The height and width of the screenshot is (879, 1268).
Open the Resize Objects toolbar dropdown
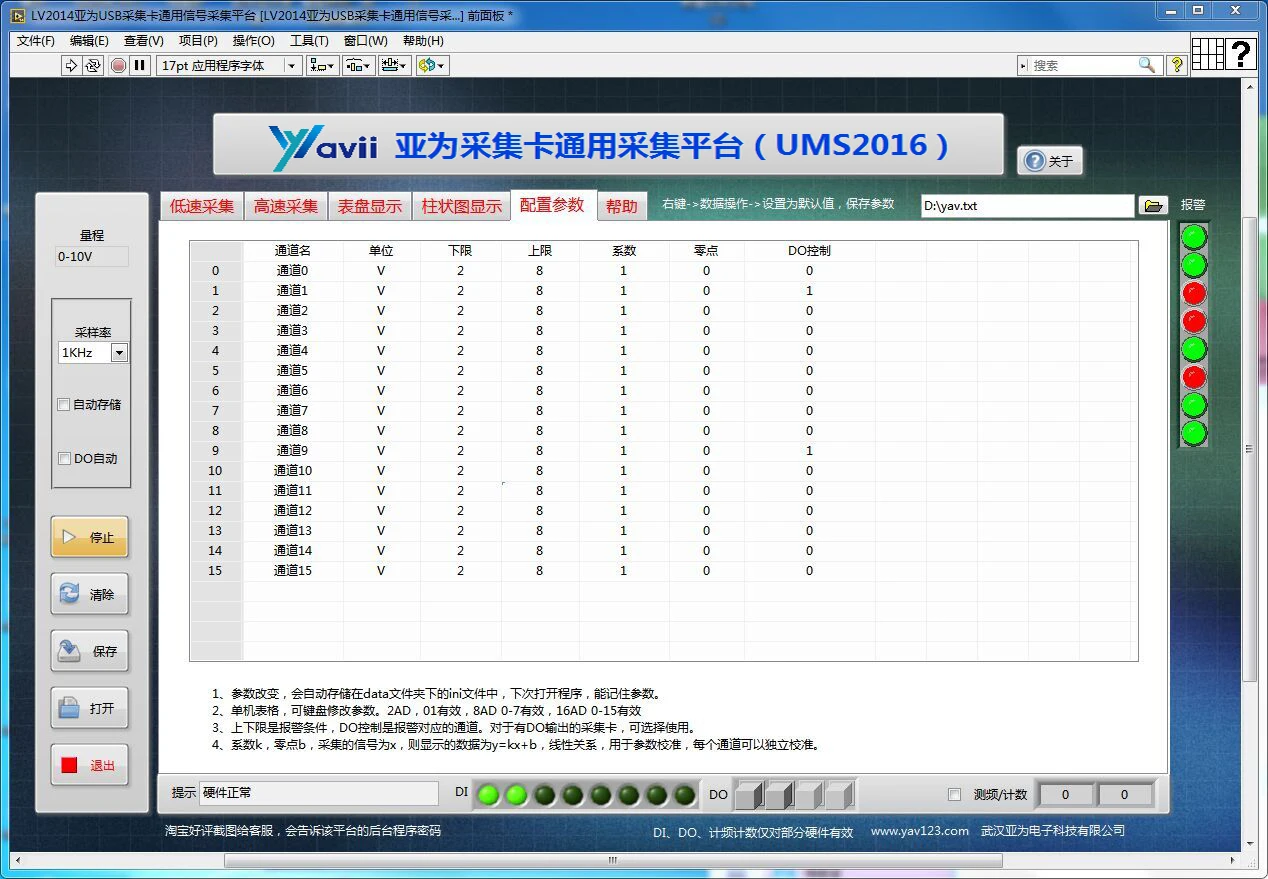click(x=394, y=65)
